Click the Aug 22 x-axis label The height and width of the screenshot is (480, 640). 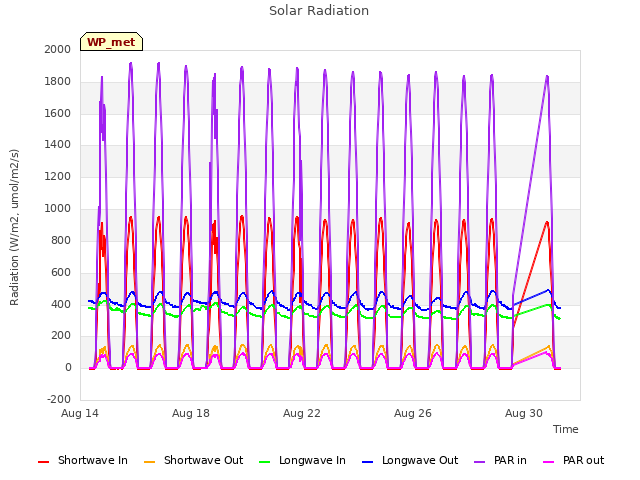pyautogui.click(x=302, y=413)
